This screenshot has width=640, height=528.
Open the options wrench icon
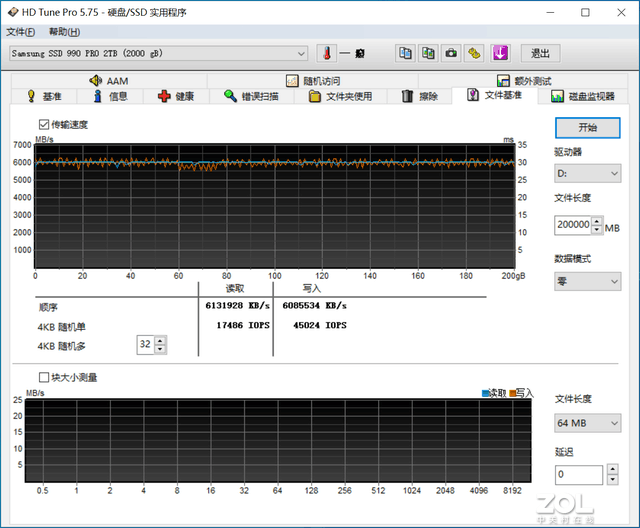[474, 53]
